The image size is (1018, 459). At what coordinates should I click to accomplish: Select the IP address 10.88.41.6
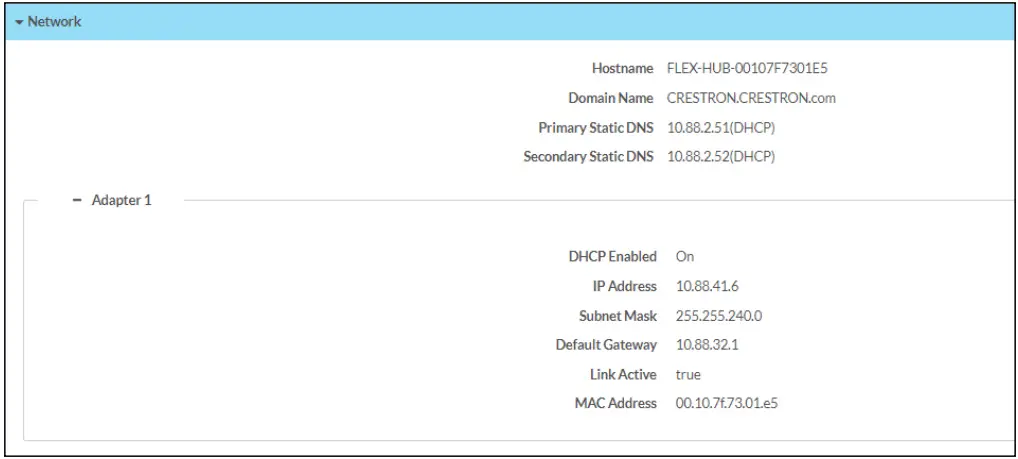(x=707, y=286)
